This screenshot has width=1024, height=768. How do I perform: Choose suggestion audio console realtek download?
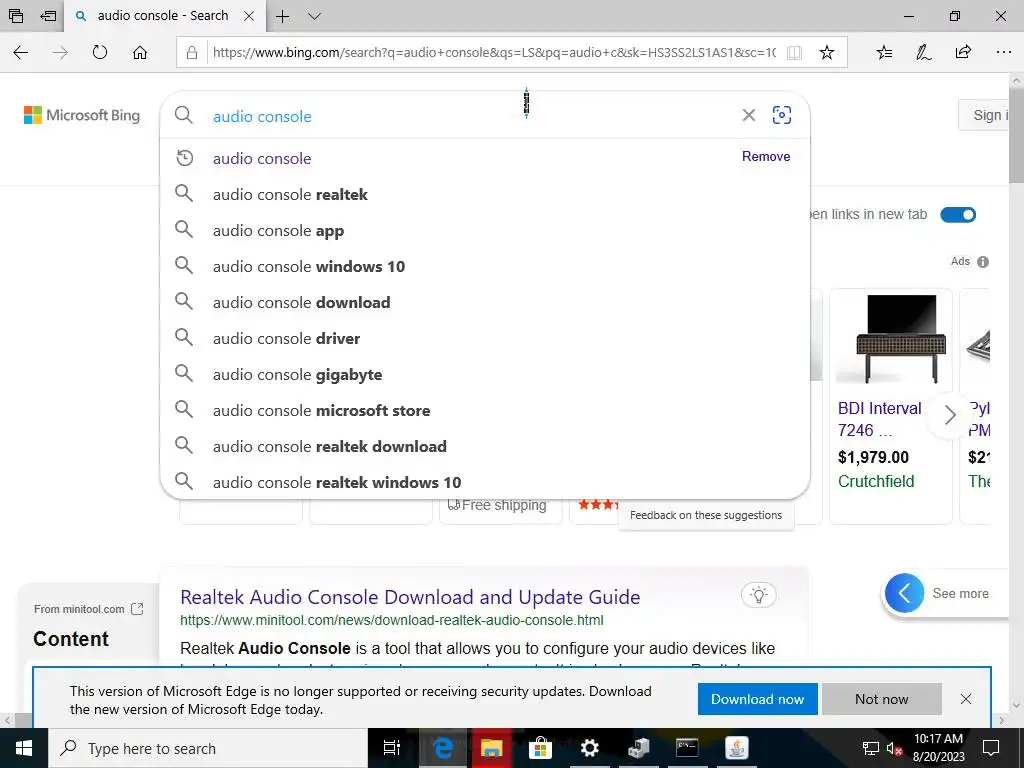(x=484, y=447)
